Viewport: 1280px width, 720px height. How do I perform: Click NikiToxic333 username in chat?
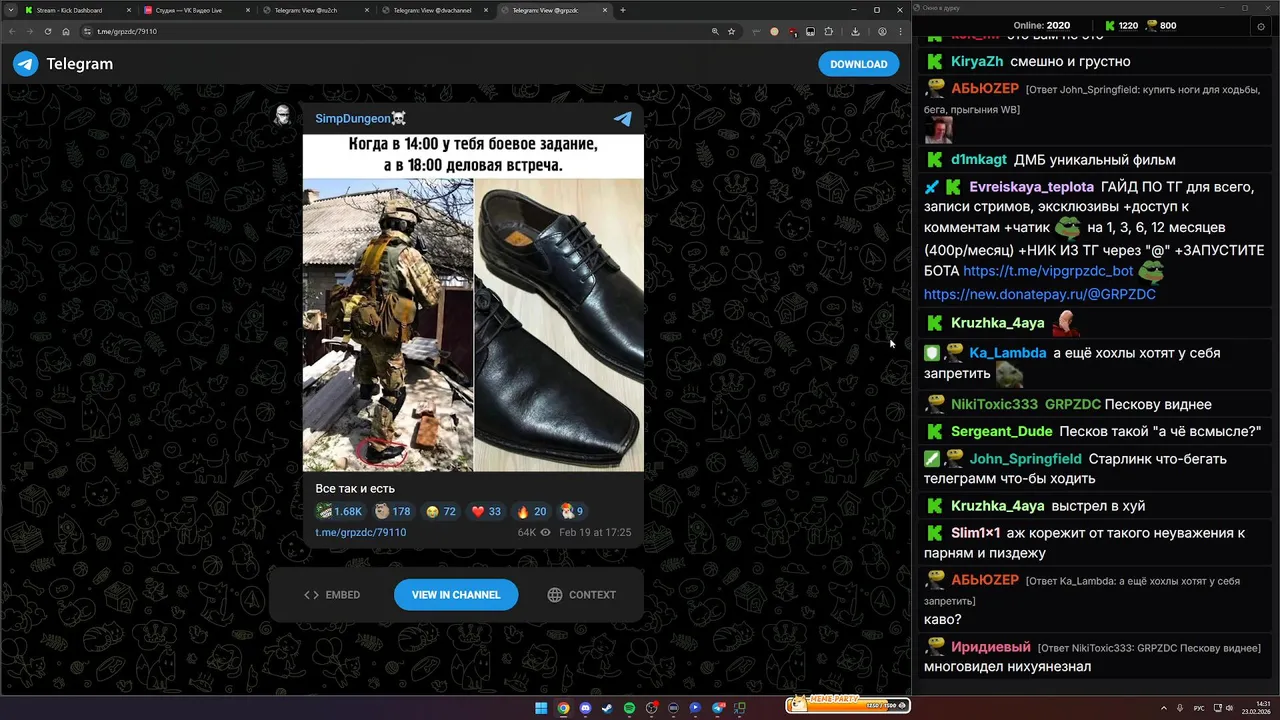994,404
